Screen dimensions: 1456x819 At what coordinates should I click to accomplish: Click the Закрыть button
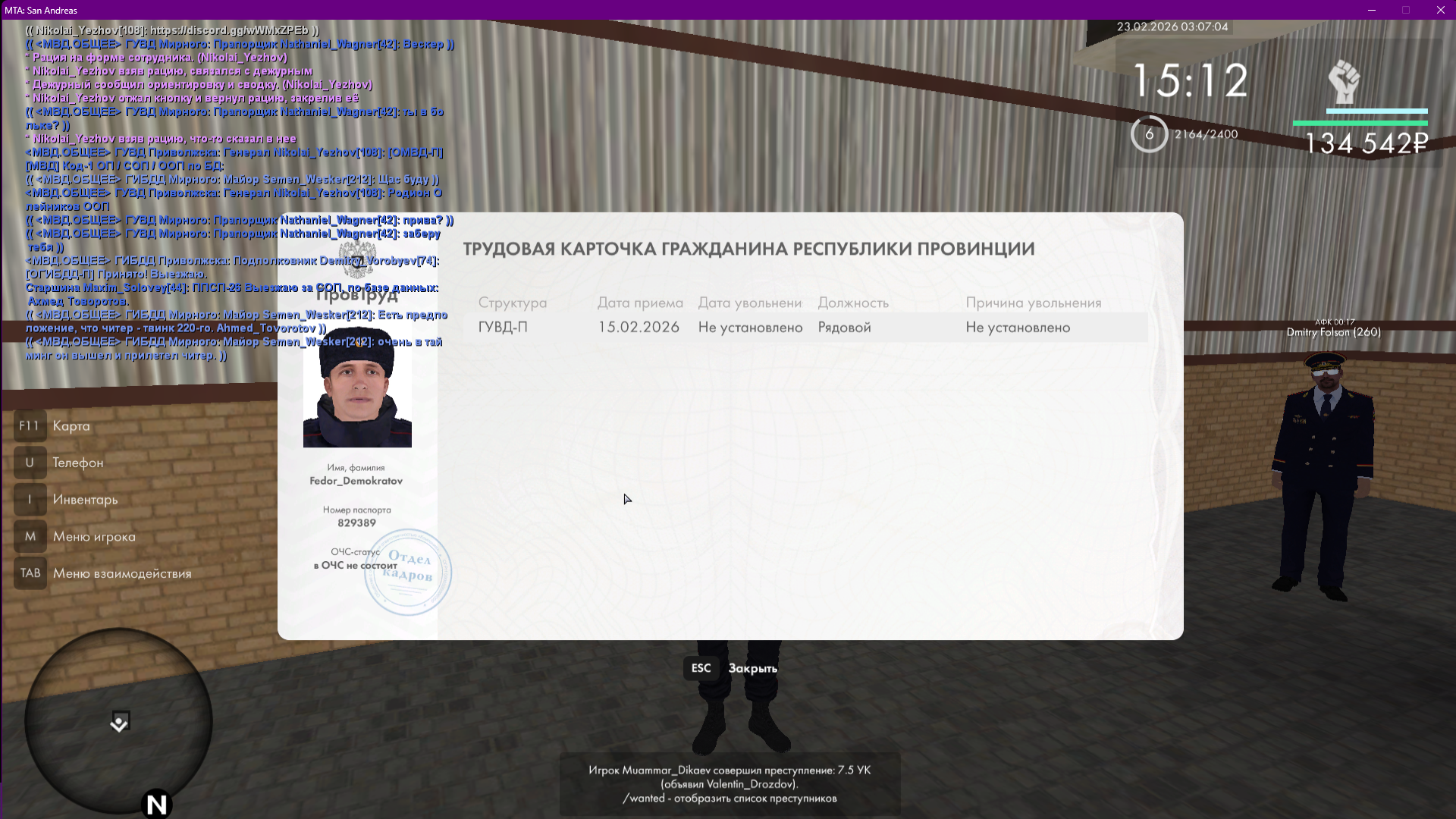[x=752, y=668]
